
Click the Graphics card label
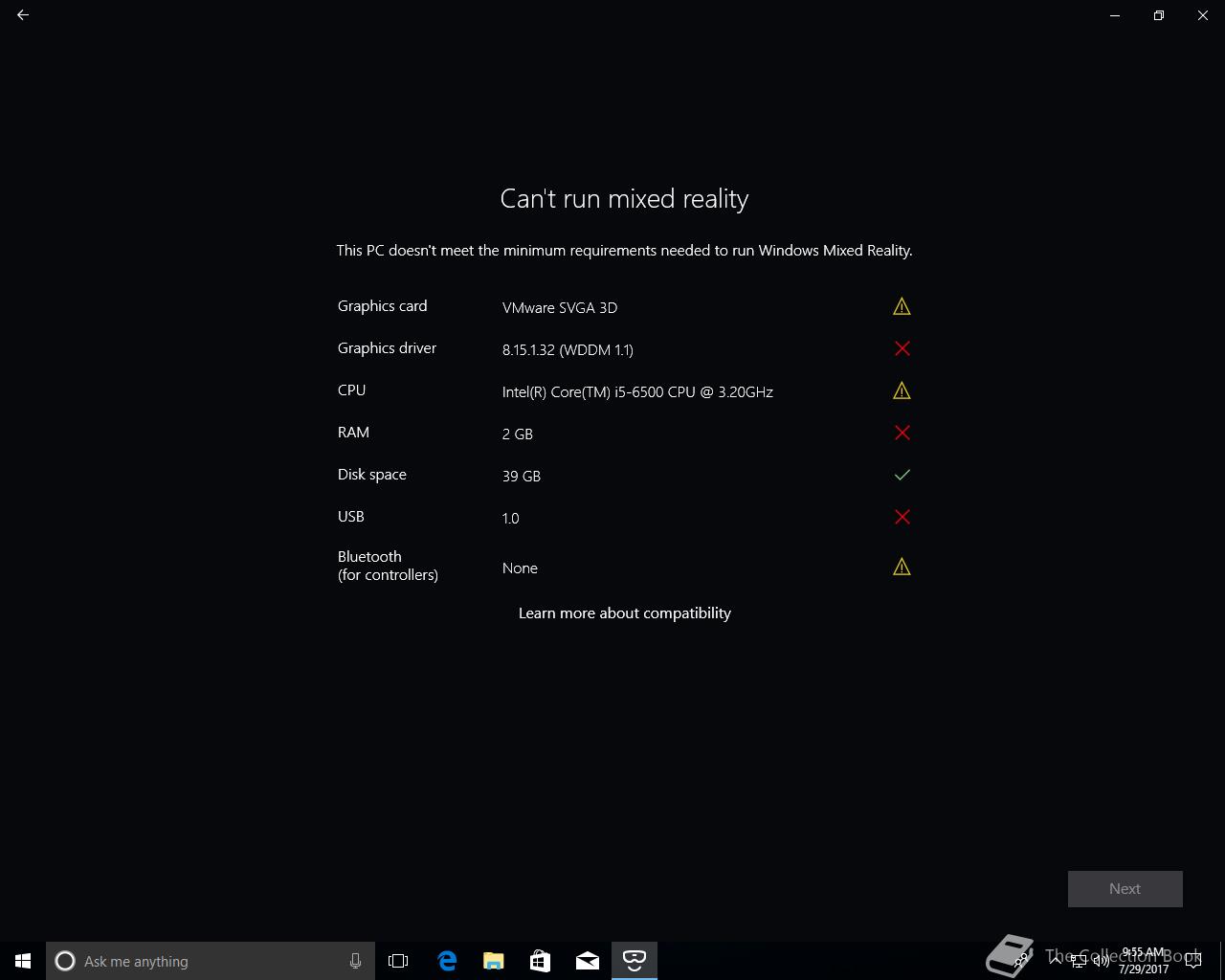tap(382, 306)
